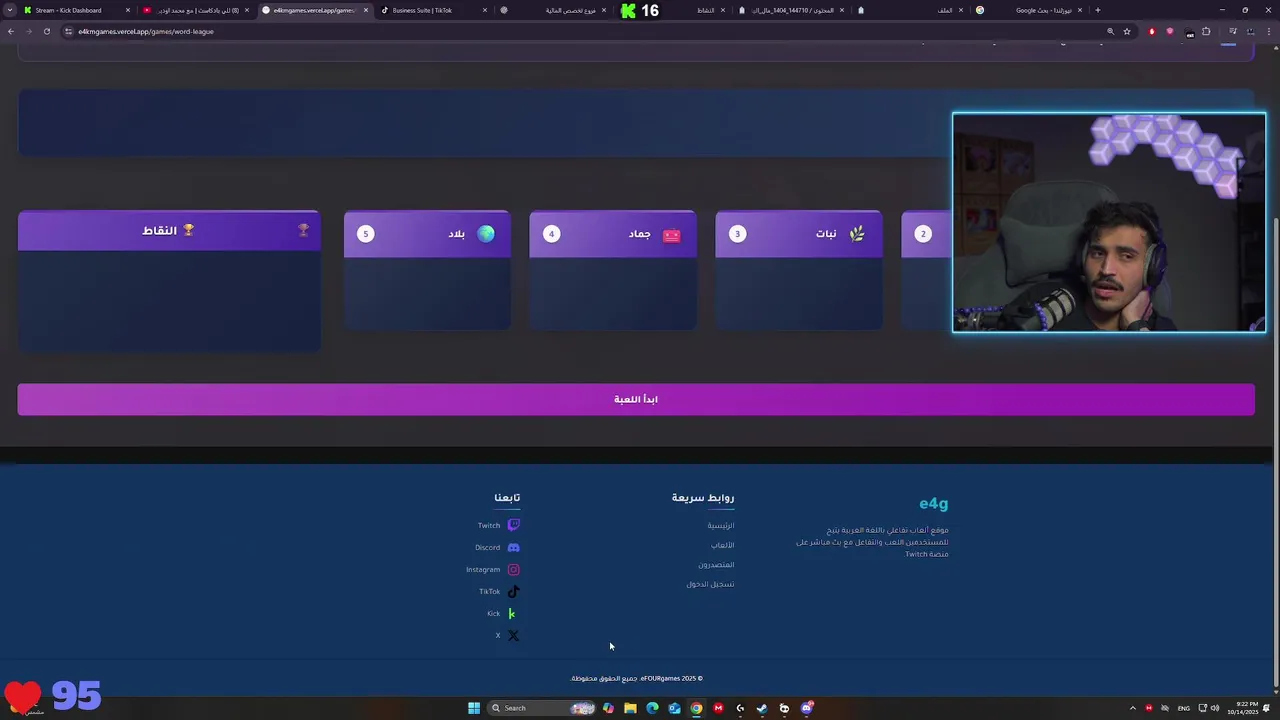Click the zoom magnifier icon in the address bar
Viewport: 1280px width, 720px height.
1110,31
